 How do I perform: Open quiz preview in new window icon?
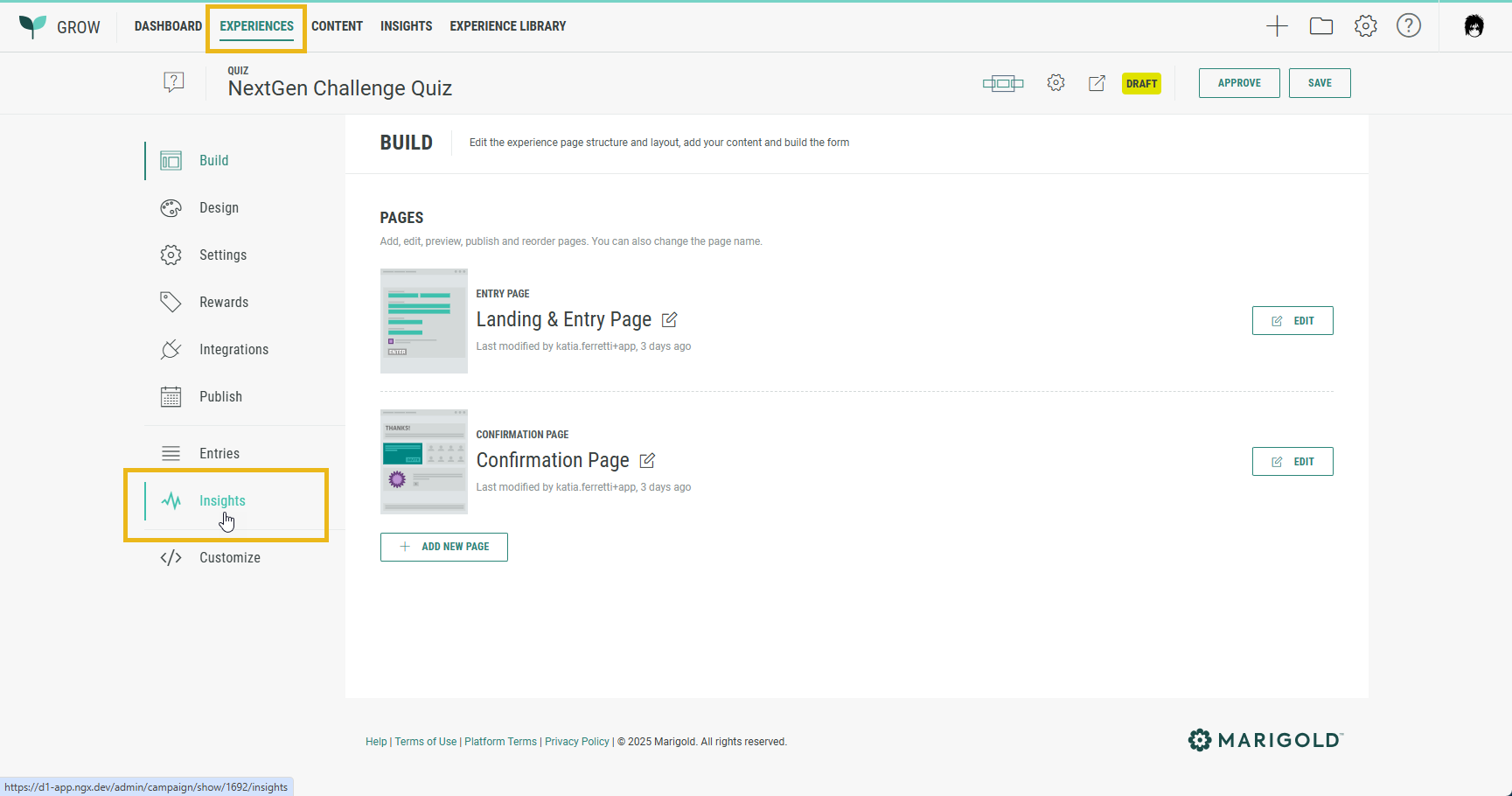pos(1097,83)
